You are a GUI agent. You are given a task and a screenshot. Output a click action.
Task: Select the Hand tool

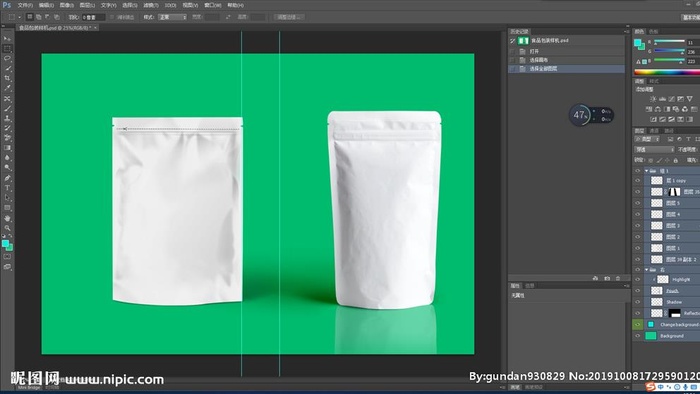pyautogui.click(x=7, y=218)
